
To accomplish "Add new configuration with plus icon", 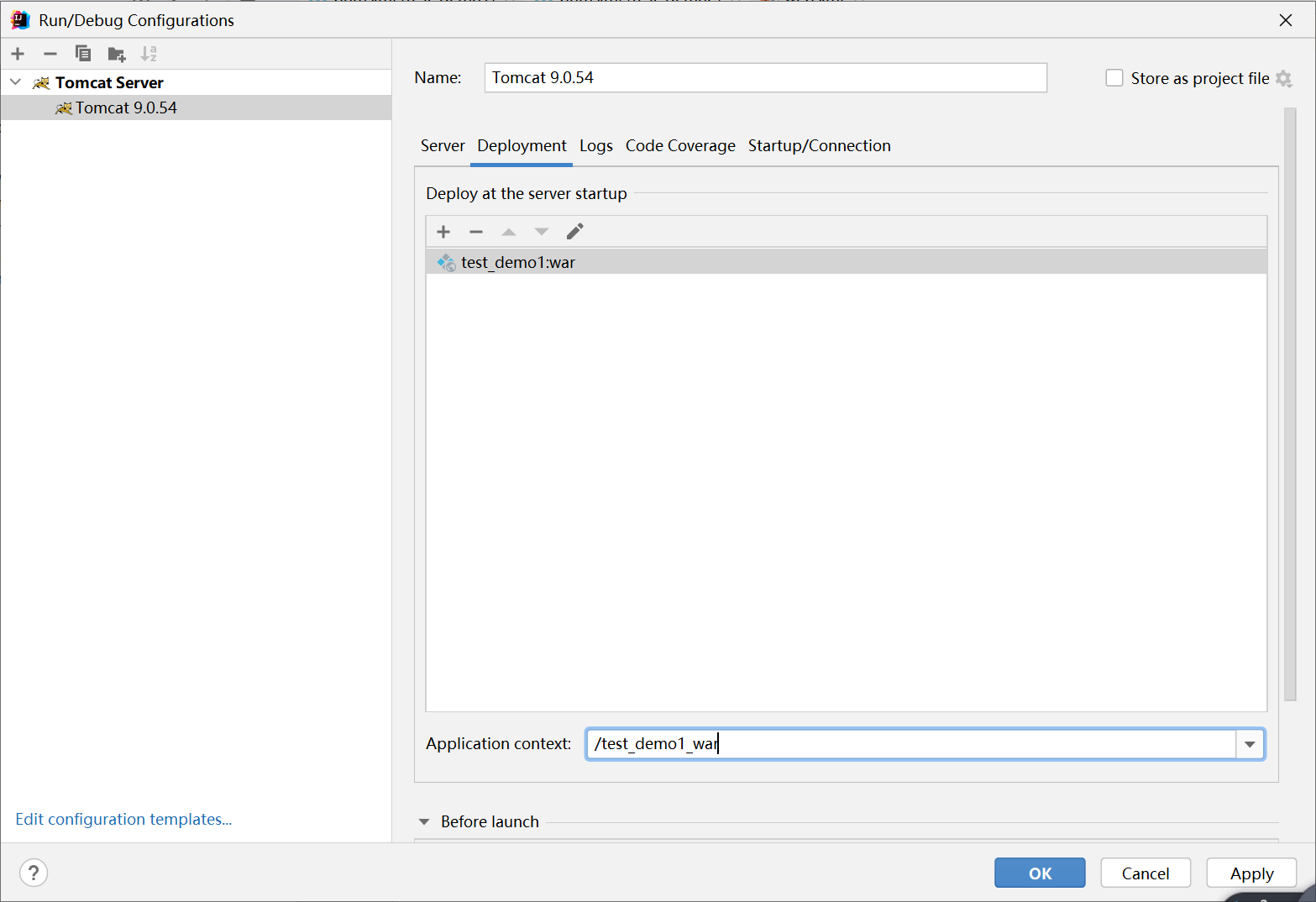I will 18,54.
